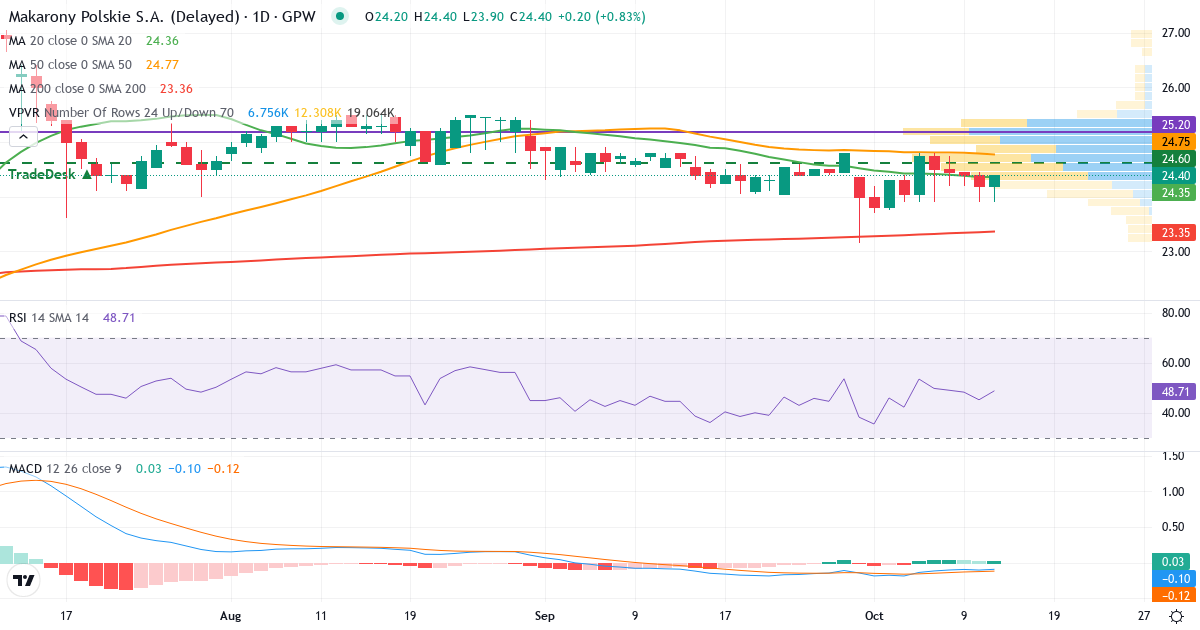Viewport: 1200px width, 630px height.
Task: Click the 40.00 RSI axis label
Action: coord(1175,412)
